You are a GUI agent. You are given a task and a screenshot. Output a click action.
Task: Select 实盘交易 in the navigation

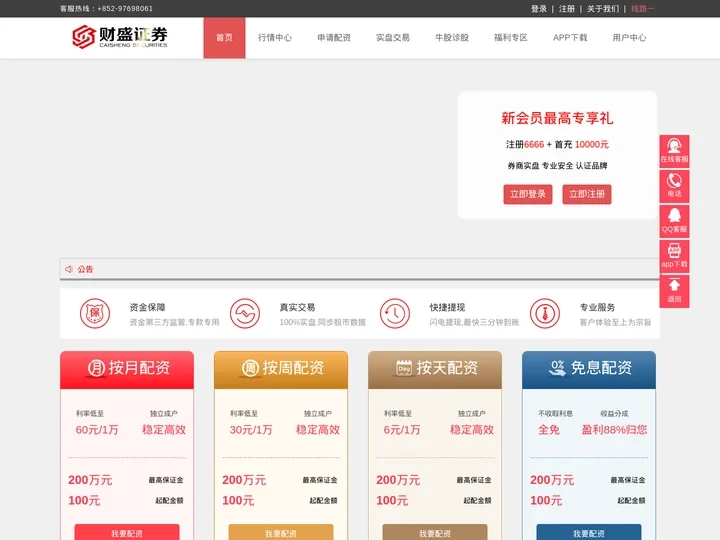(393, 38)
